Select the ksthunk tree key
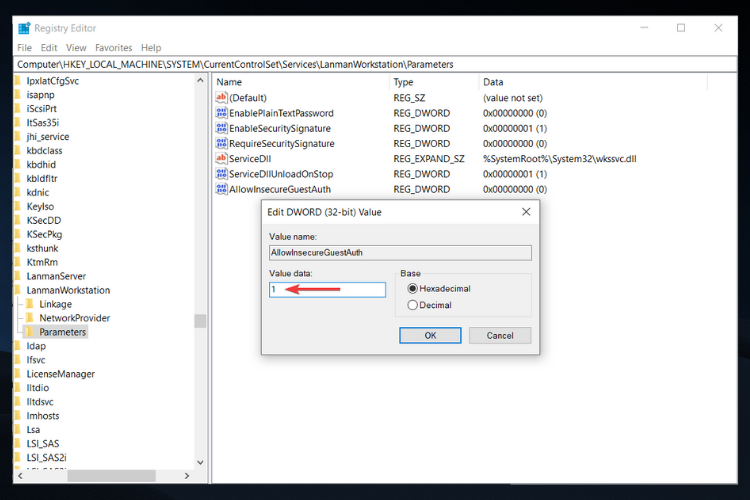Viewport: 750px width, 500px height. coord(43,248)
